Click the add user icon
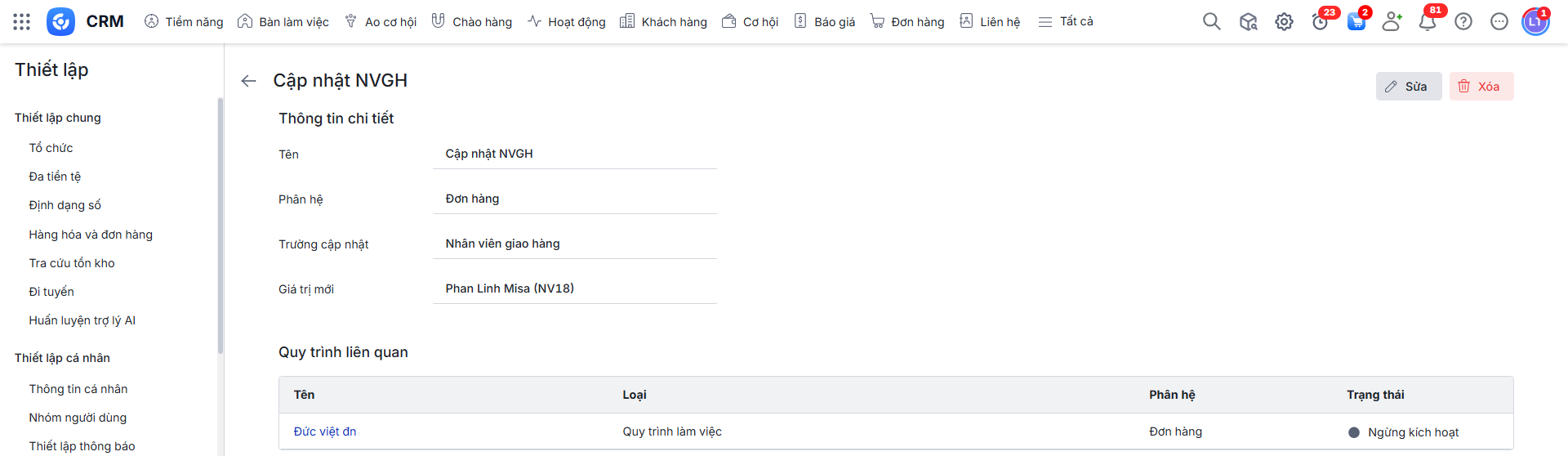Screen dimensions: 1568x456 (1392, 22)
